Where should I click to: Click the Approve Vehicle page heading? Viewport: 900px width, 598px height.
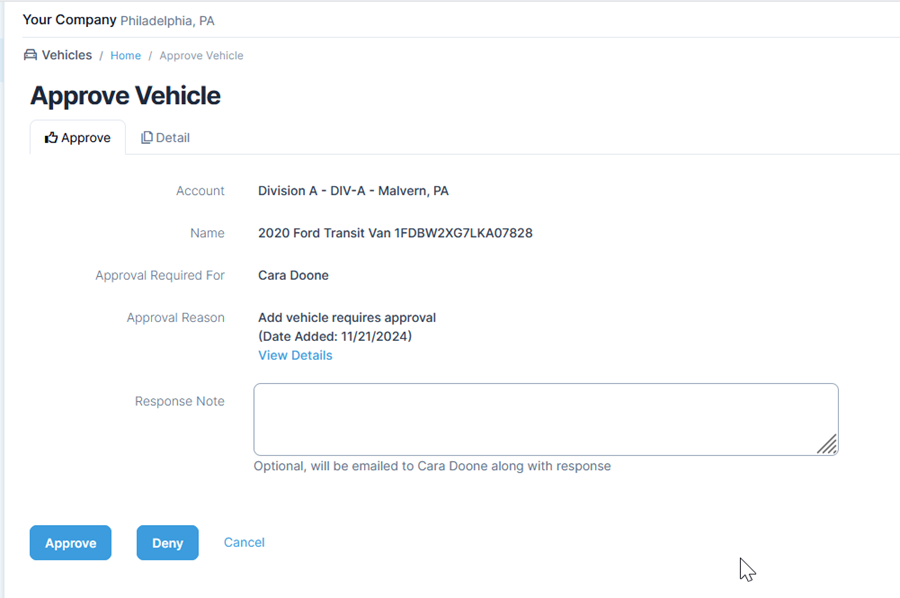pos(125,96)
